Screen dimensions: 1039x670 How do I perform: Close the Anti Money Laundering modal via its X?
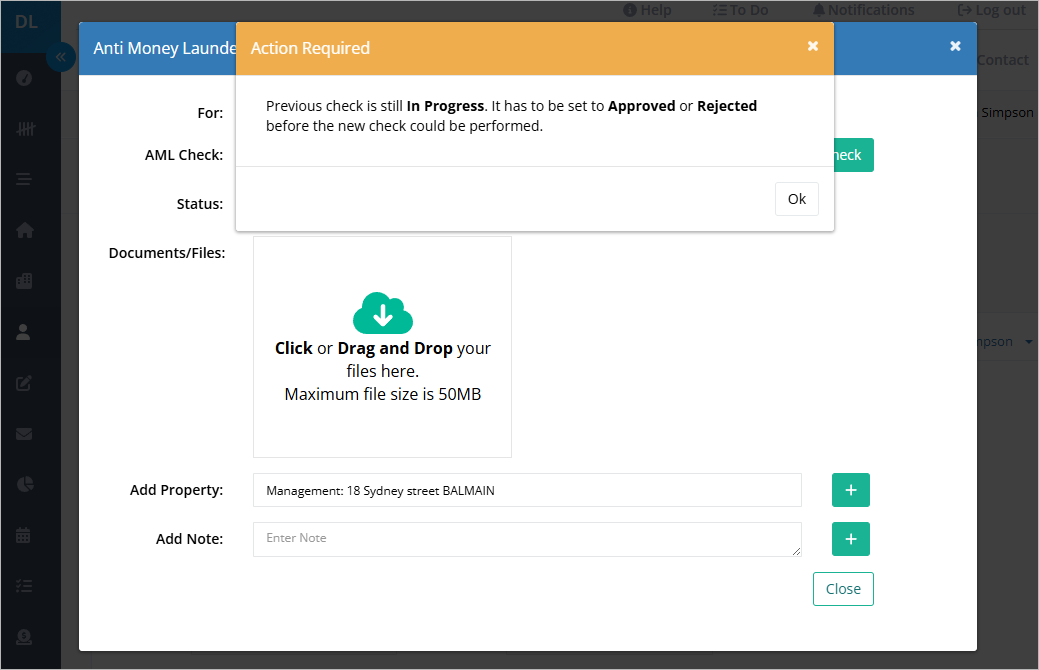pyautogui.click(x=955, y=46)
